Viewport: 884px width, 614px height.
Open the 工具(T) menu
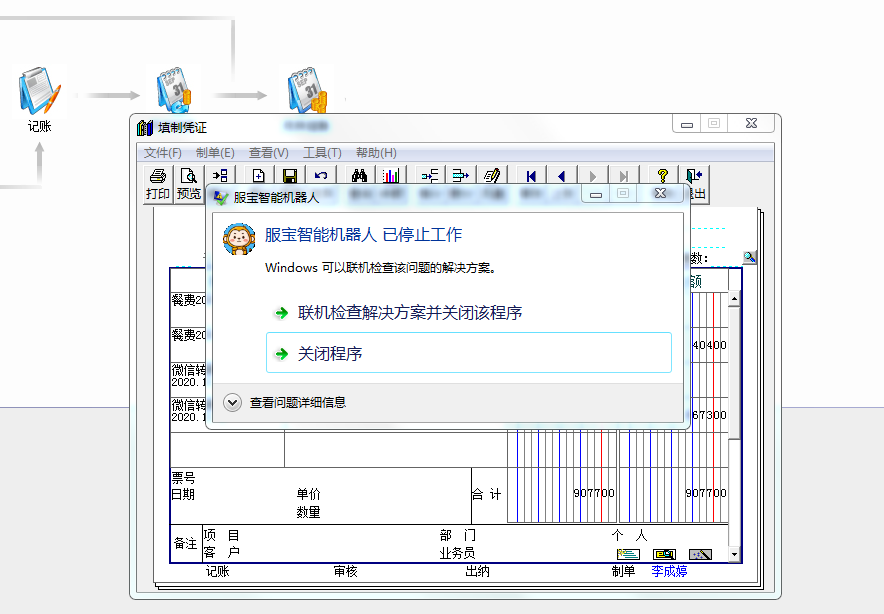[x=322, y=153]
